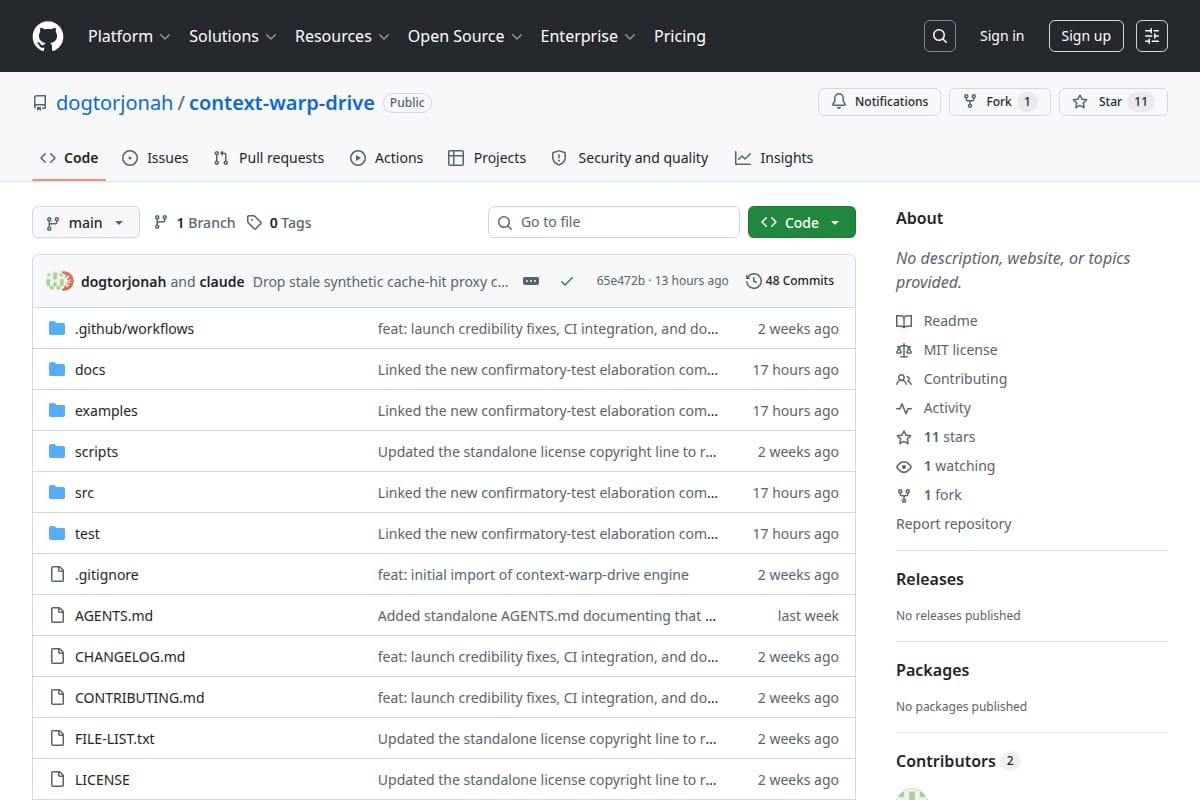
Task: Open the Releases heading link
Action: point(930,579)
